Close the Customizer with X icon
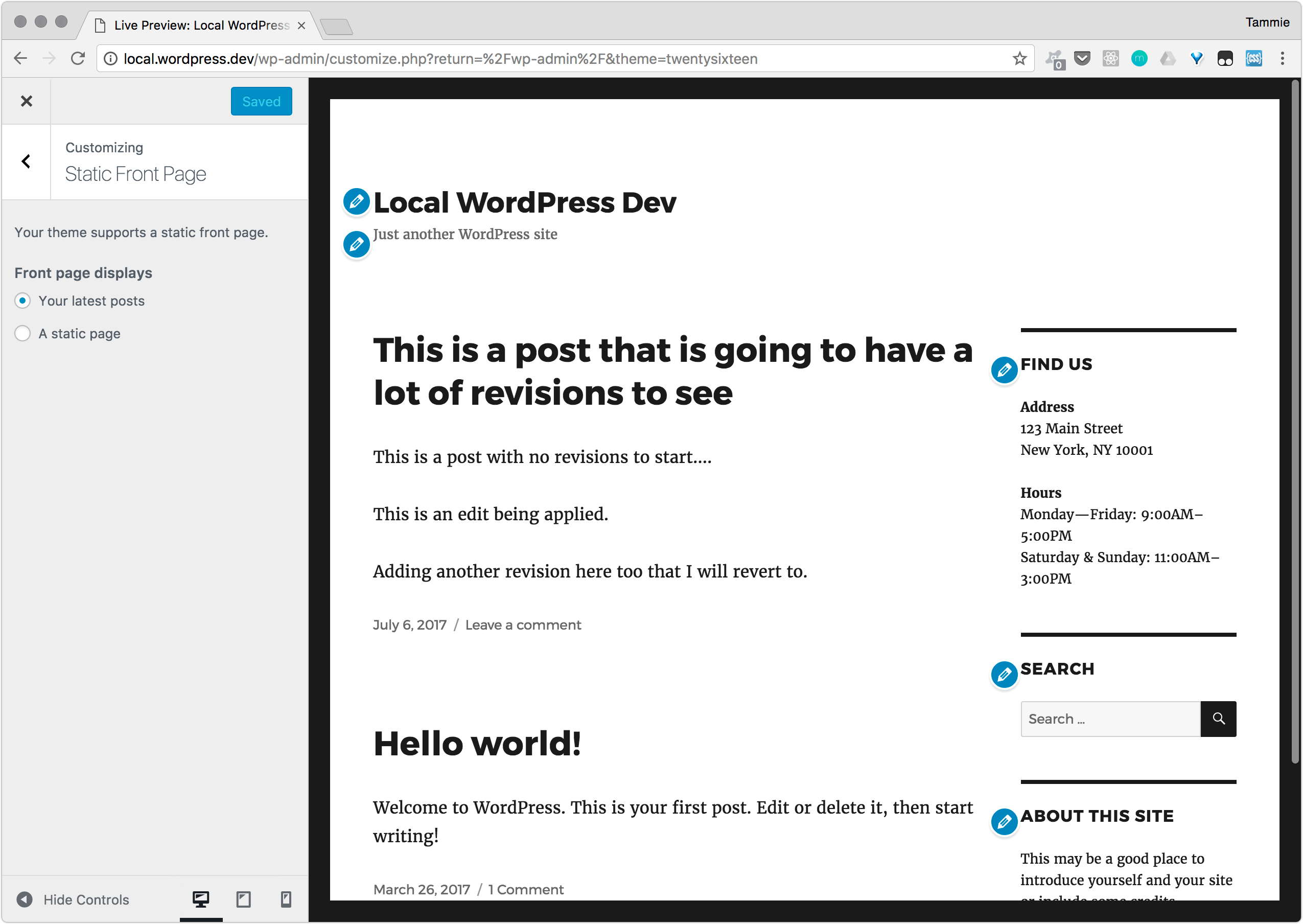The width and height of the screenshot is (1303, 924). (x=27, y=101)
